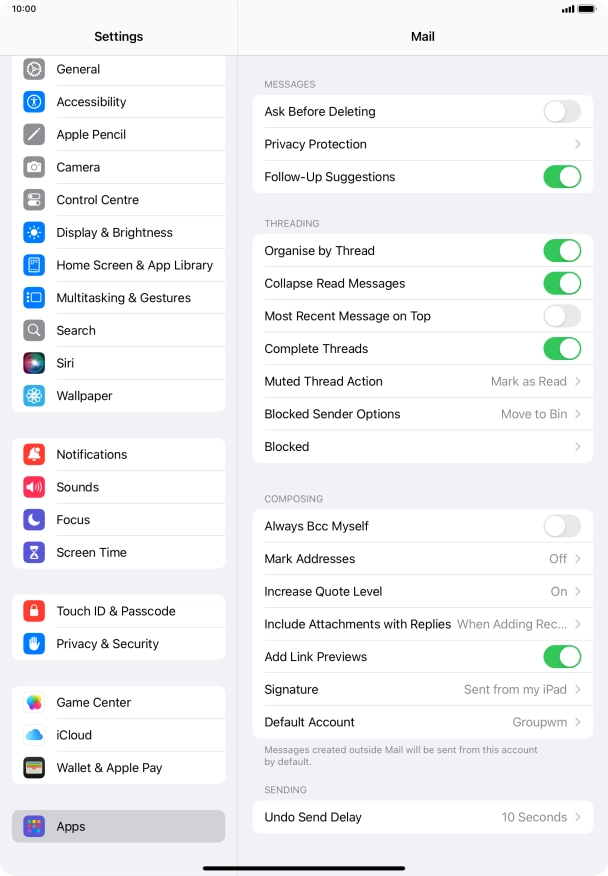Open the Camera settings icon

point(34,167)
